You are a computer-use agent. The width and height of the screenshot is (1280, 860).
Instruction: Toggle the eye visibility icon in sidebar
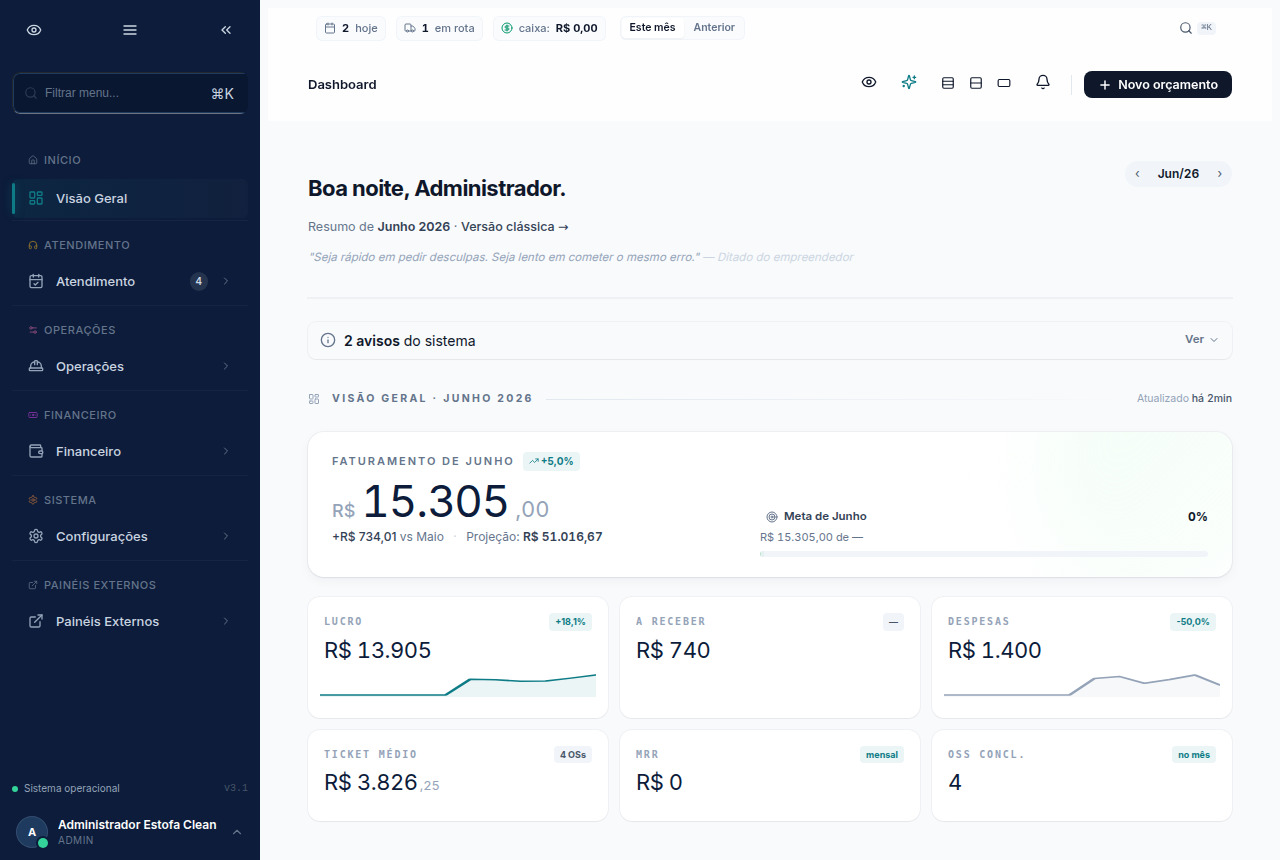(34, 30)
